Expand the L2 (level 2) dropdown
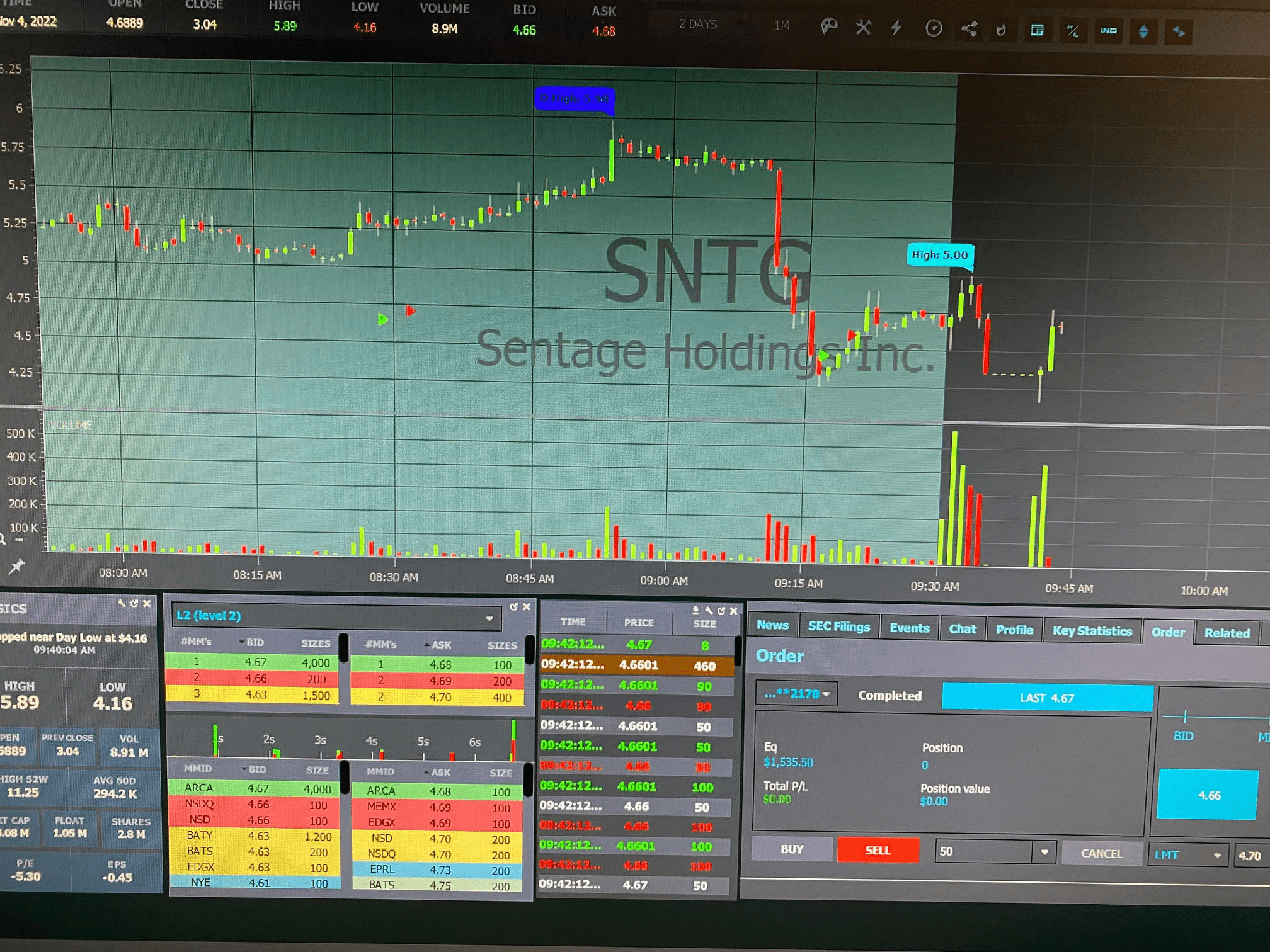 489,618
